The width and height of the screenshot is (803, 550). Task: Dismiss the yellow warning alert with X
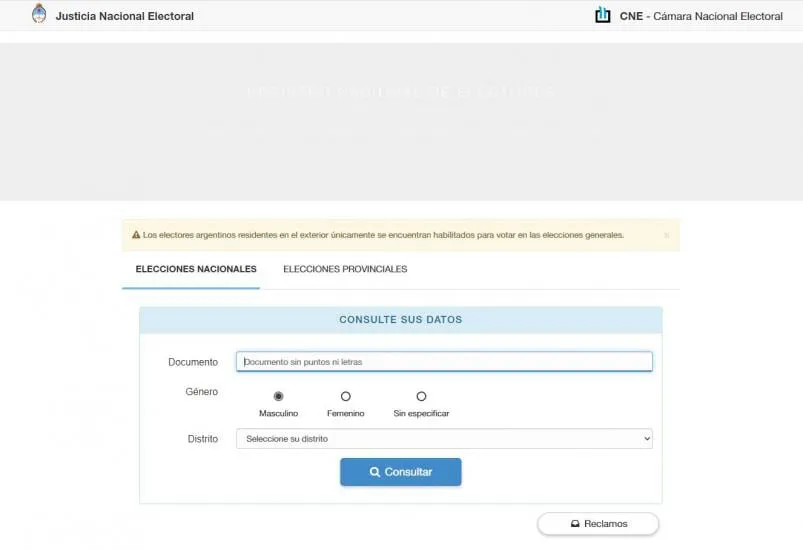click(x=666, y=235)
